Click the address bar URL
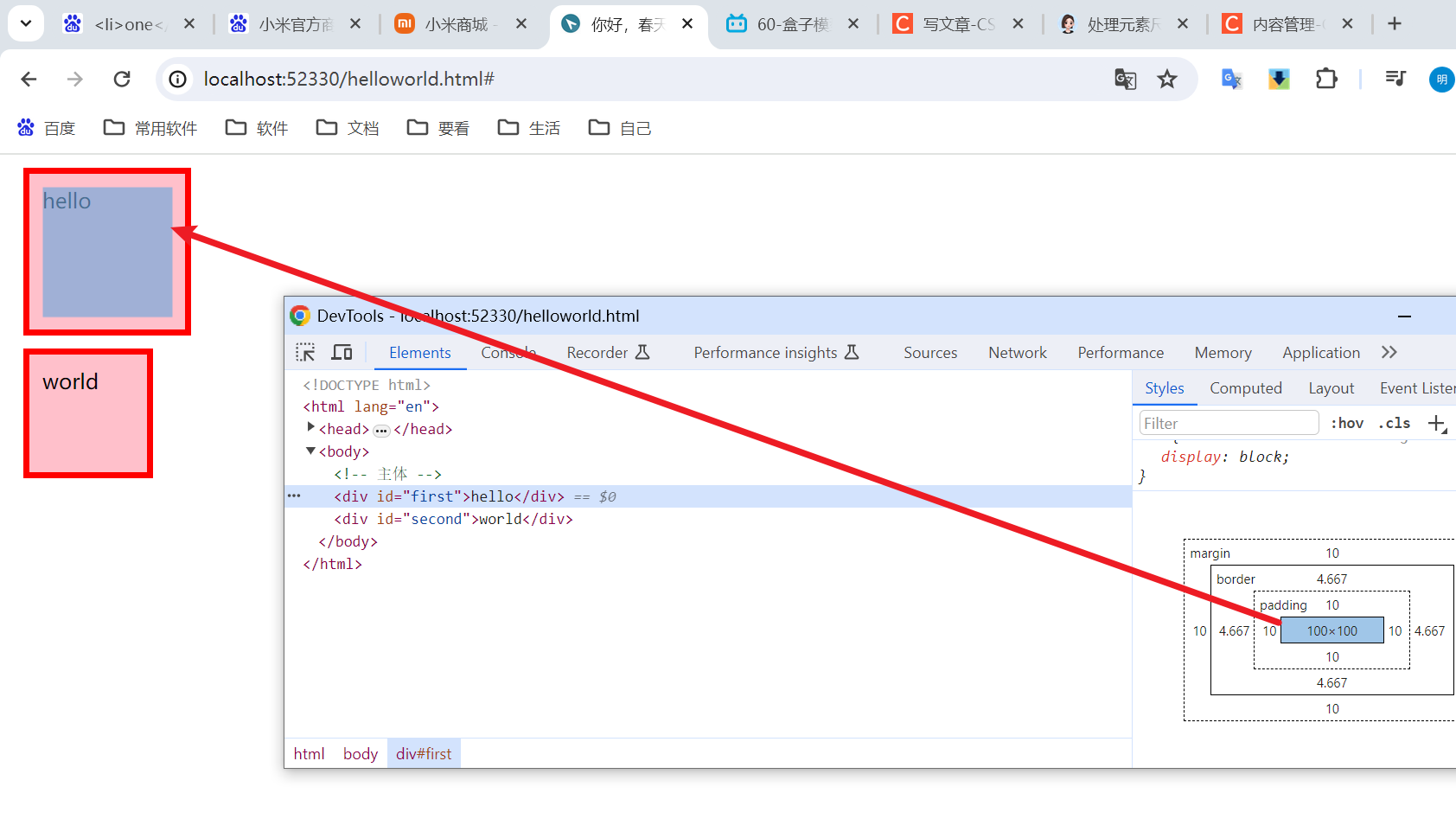Image resolution: width=1456 pixels, height=825 pixels. point(349,80)
